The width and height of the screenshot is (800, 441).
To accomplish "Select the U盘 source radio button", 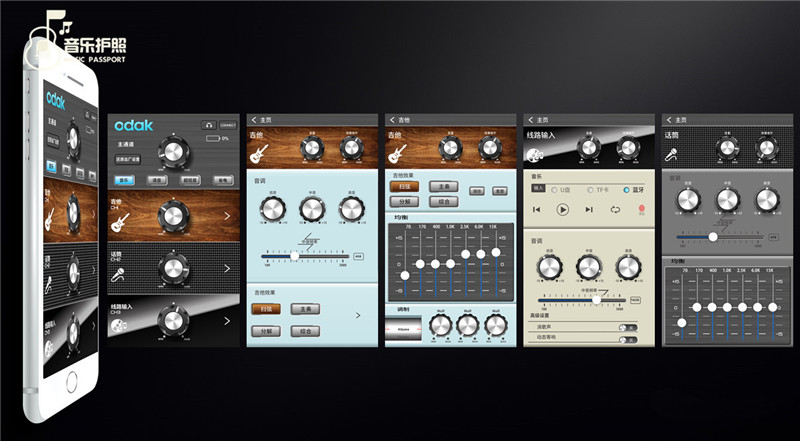I will pyautogui.click(x=554, y=190).
